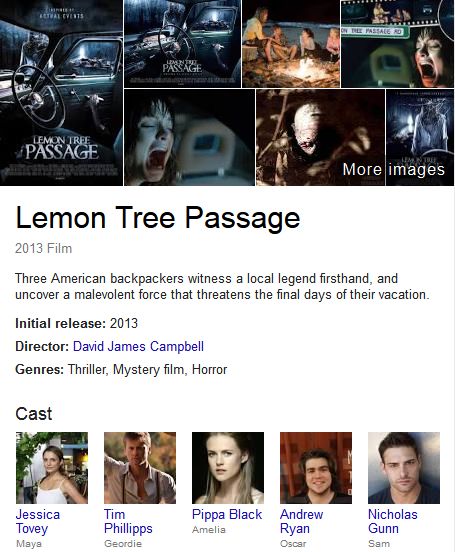This screenshot has height=552, width=455.
Task: Open the bandaged creature image
Action: [320, 137]
